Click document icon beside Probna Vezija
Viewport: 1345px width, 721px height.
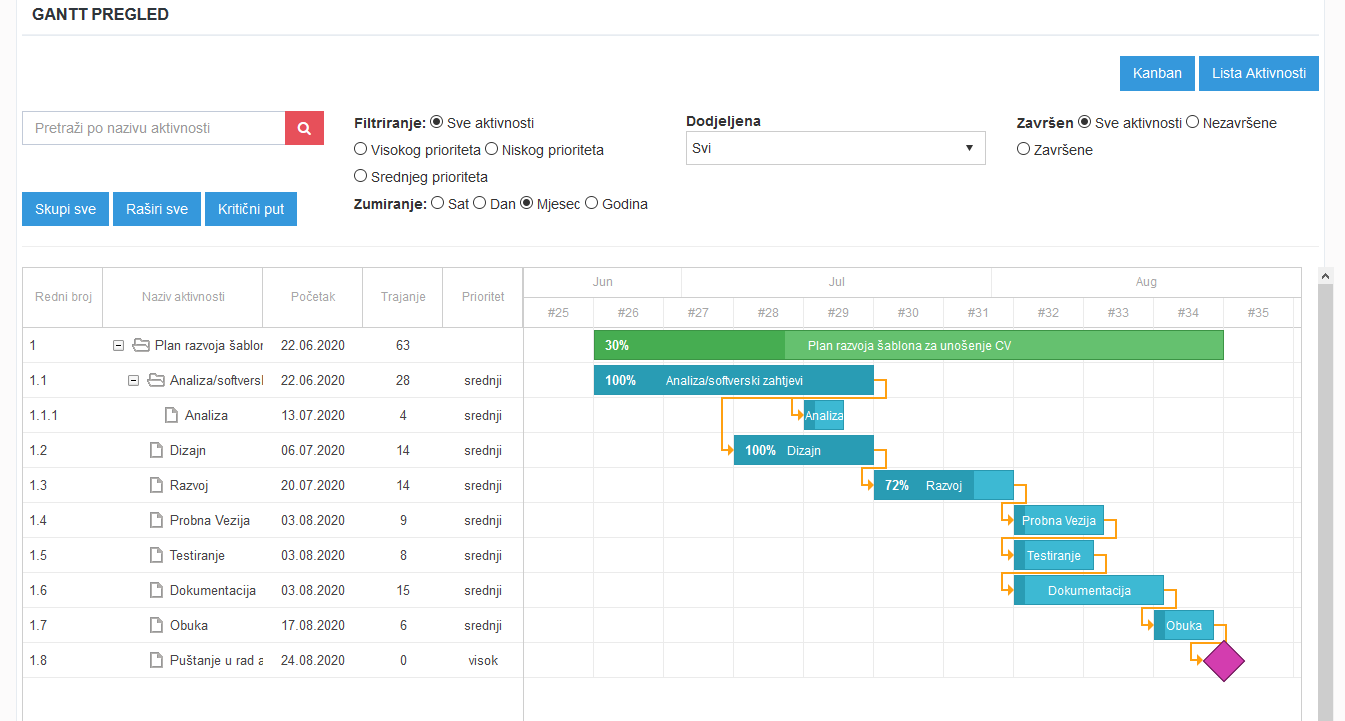[156, 520]
